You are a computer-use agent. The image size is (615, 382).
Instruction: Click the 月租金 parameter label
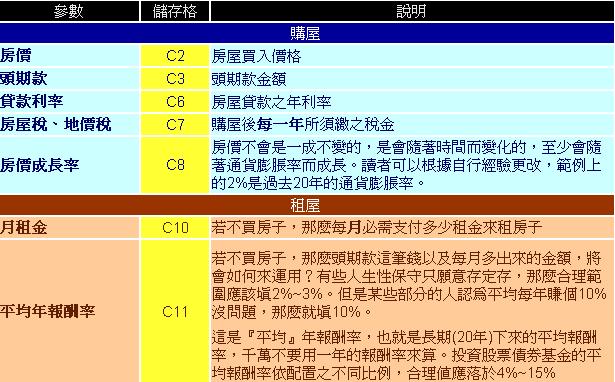coord(24,227)
